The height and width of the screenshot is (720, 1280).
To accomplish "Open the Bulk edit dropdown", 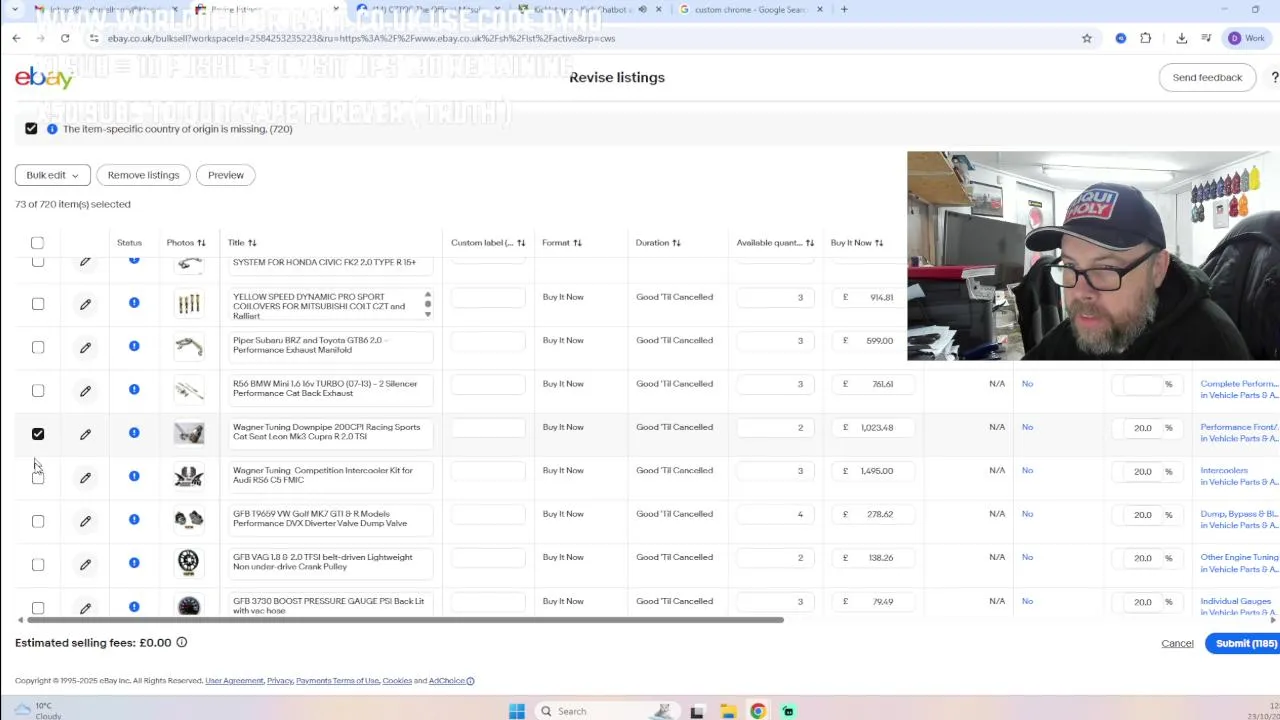I will (52, 175).
